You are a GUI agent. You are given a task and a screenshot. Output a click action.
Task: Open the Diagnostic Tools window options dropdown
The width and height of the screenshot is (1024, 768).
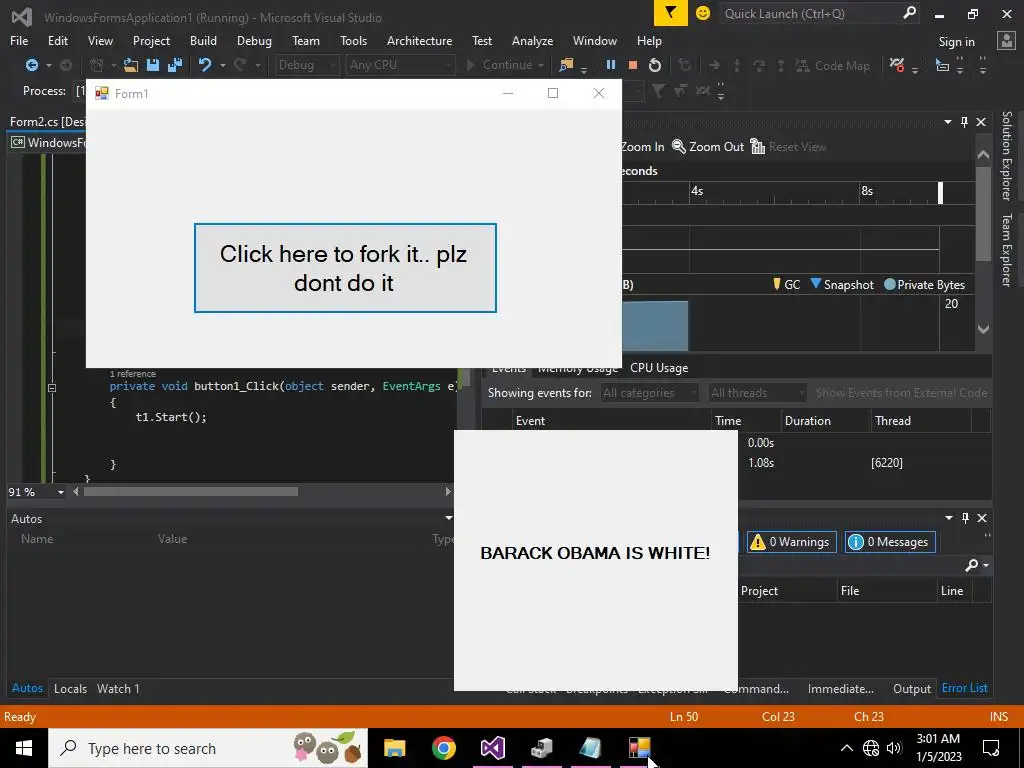[948, 122]
